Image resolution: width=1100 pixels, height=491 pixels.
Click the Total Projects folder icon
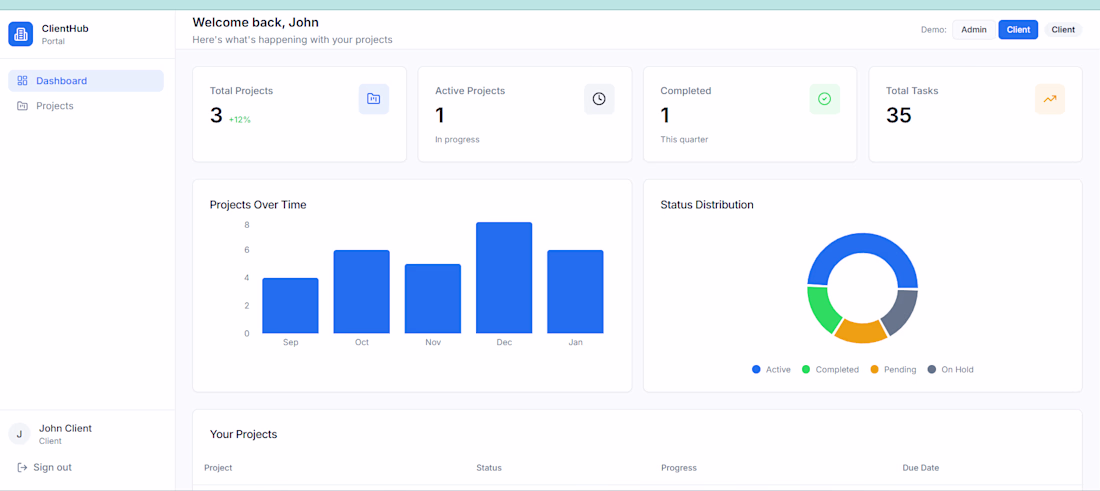coord(374,99)
